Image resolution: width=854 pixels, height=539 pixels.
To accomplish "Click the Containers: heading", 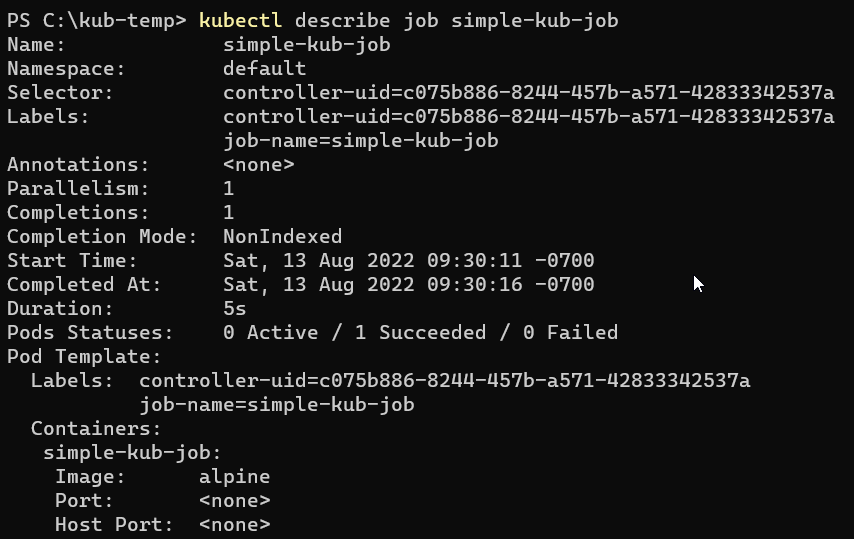I will tap(96, 428).
